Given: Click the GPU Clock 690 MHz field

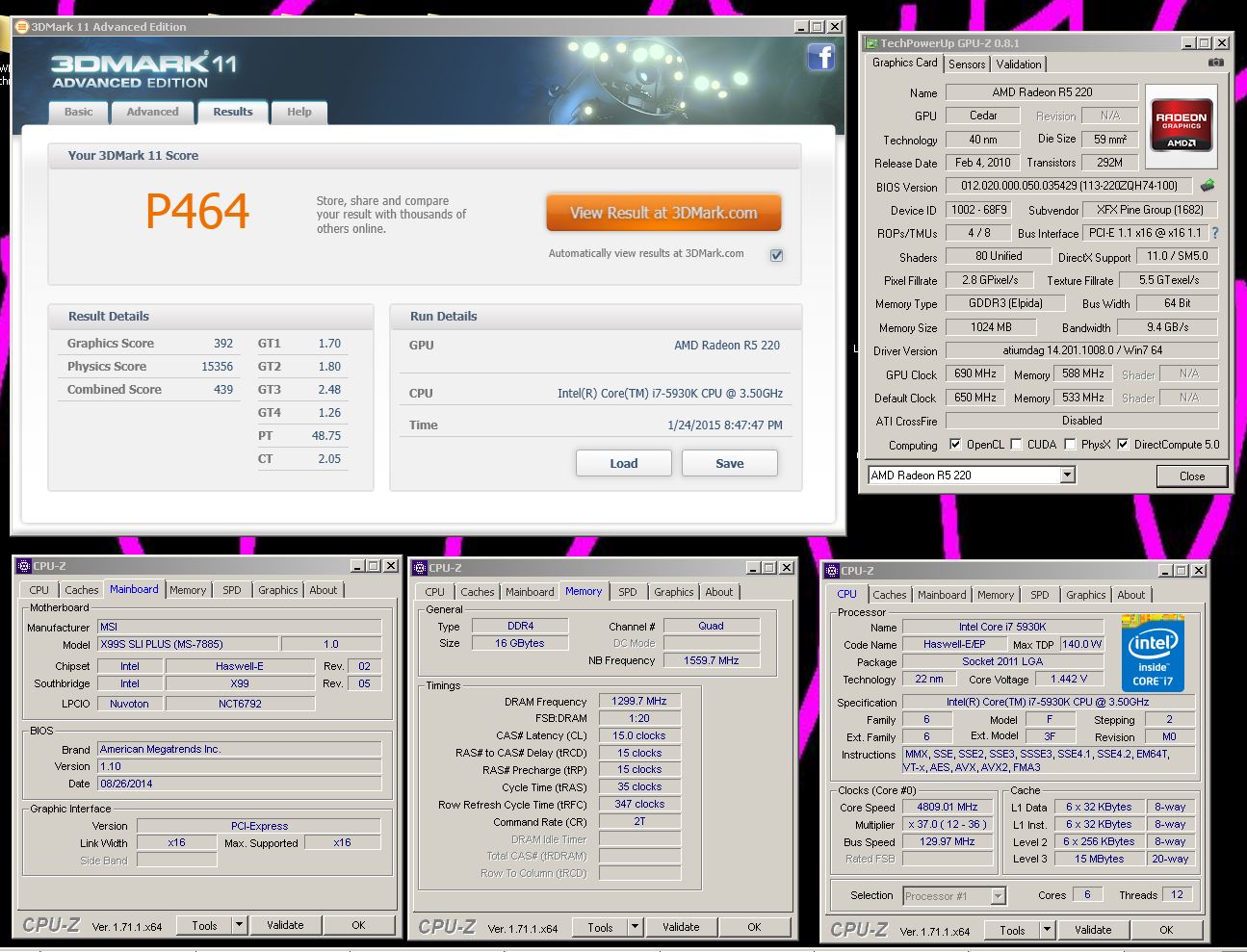Looking at the screenshot, I should pos(975,373).
